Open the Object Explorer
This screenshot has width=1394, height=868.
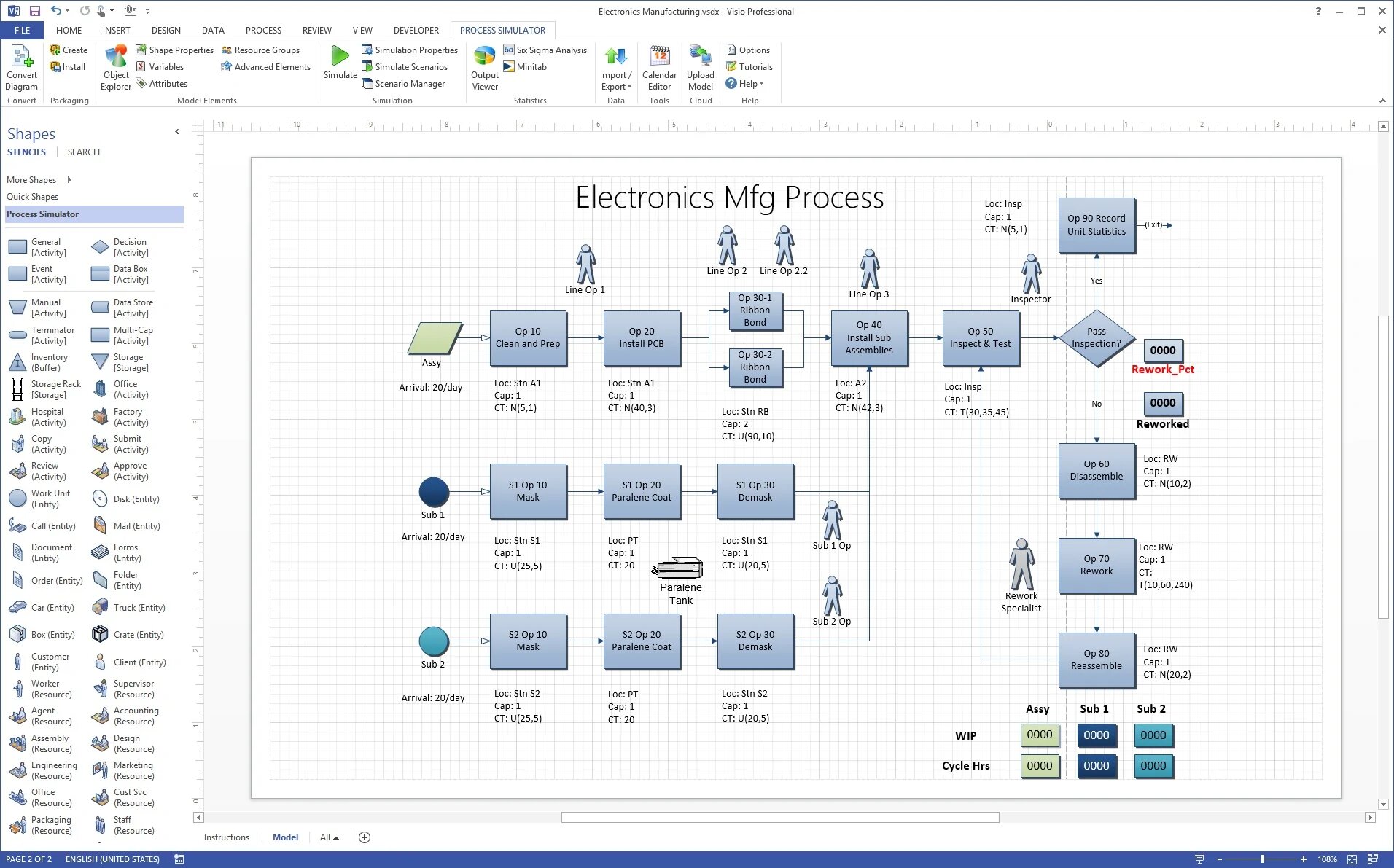coord(115,66)
